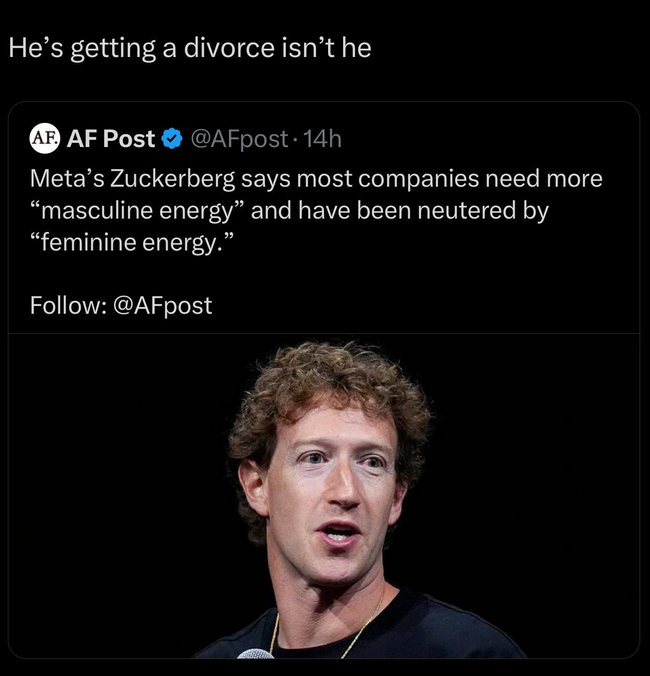This screenshot has width=650, height=676.
Task: Click the @AFpost mention after "Follow:"
Action: (x=162, y=305)
